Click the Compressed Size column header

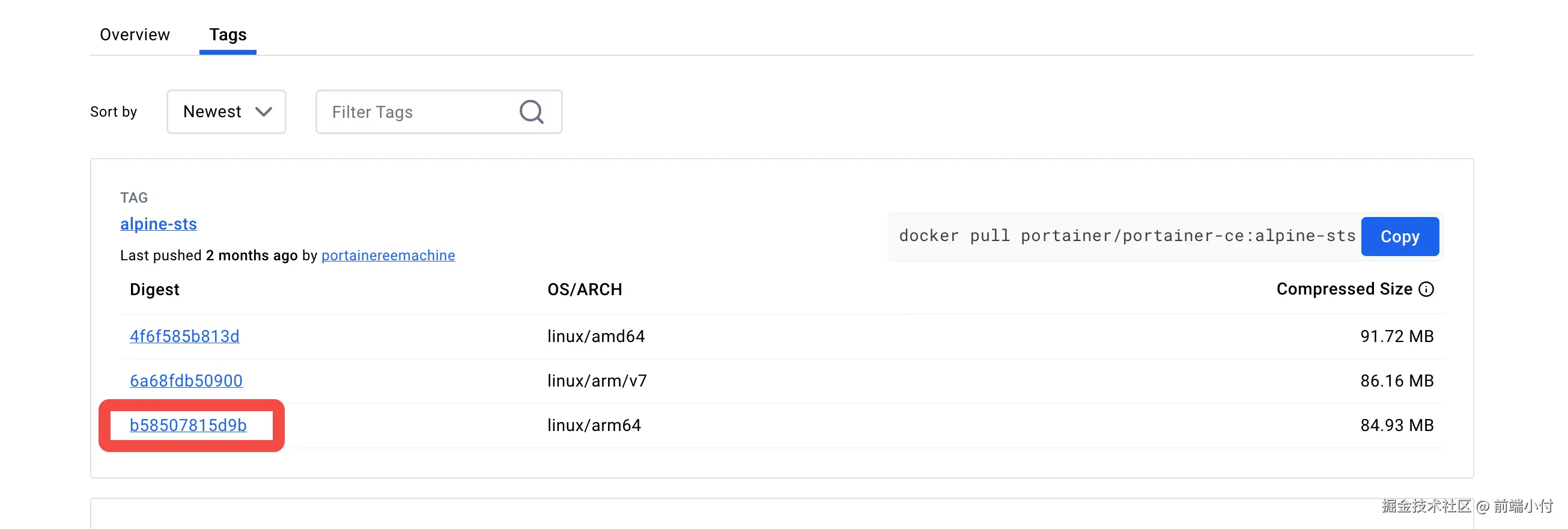1343,289
